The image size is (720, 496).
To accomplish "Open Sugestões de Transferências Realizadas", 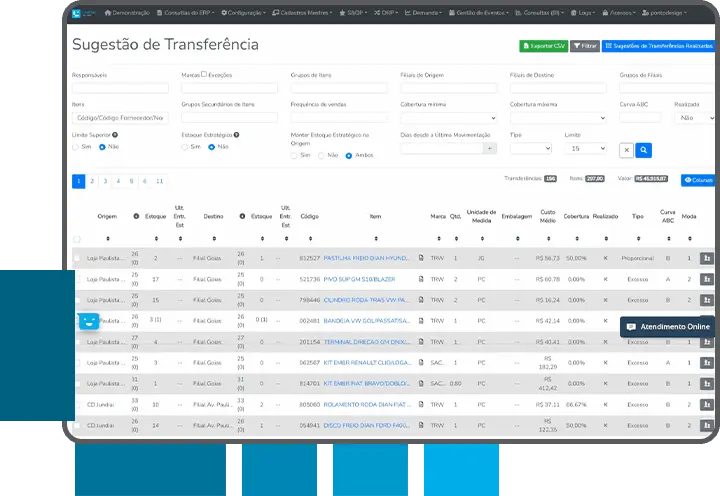I will [x=658, y=46].
